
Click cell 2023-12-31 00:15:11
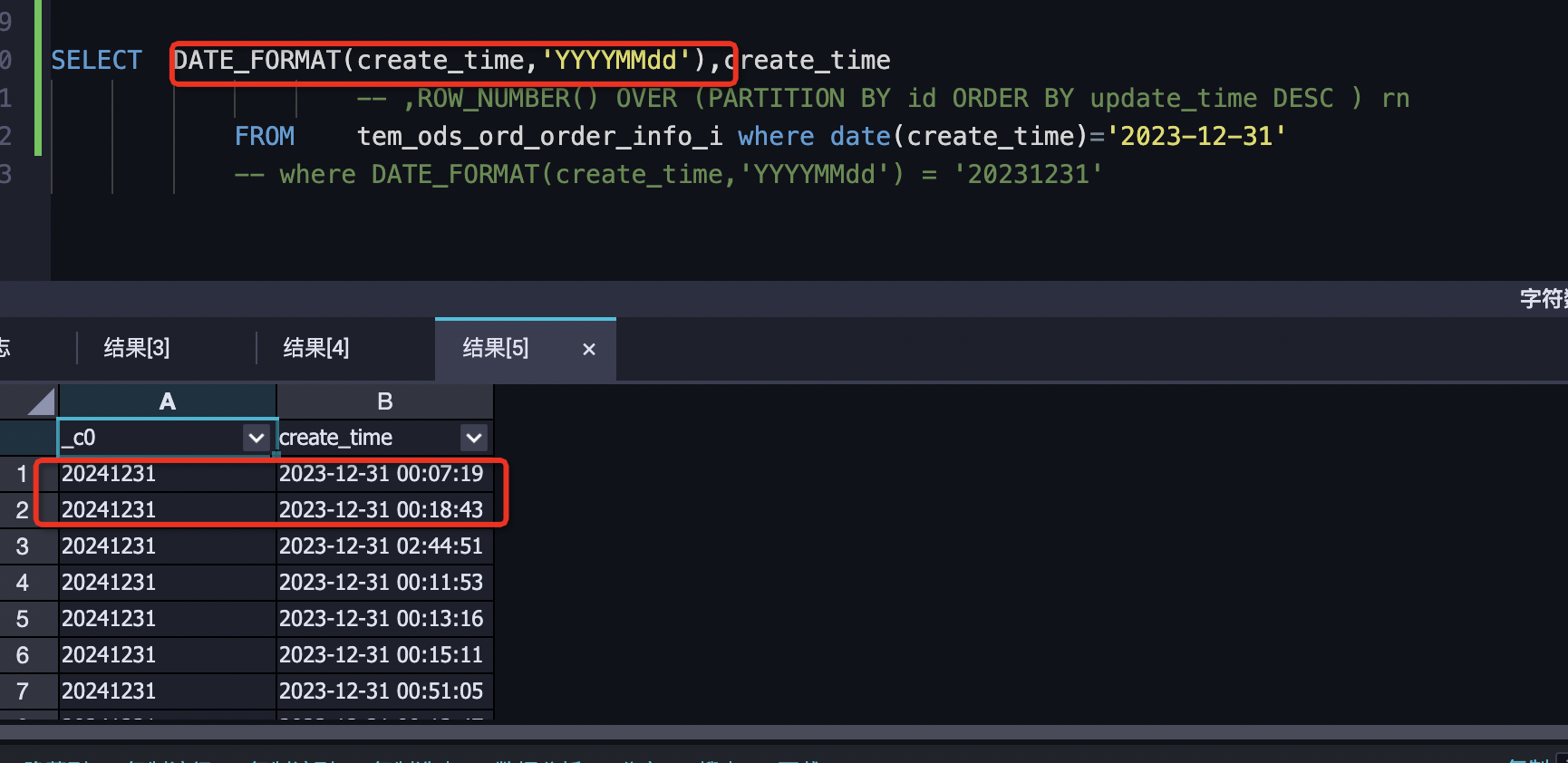(x=385, y=655)
